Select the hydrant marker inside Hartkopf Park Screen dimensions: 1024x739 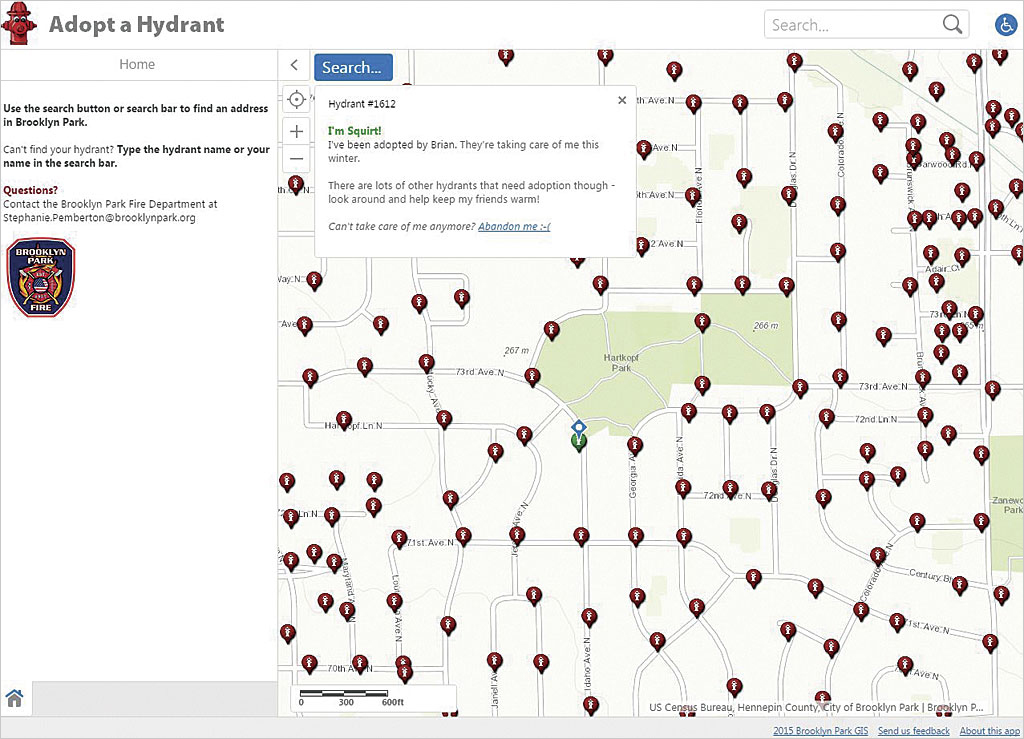(703, 322)
